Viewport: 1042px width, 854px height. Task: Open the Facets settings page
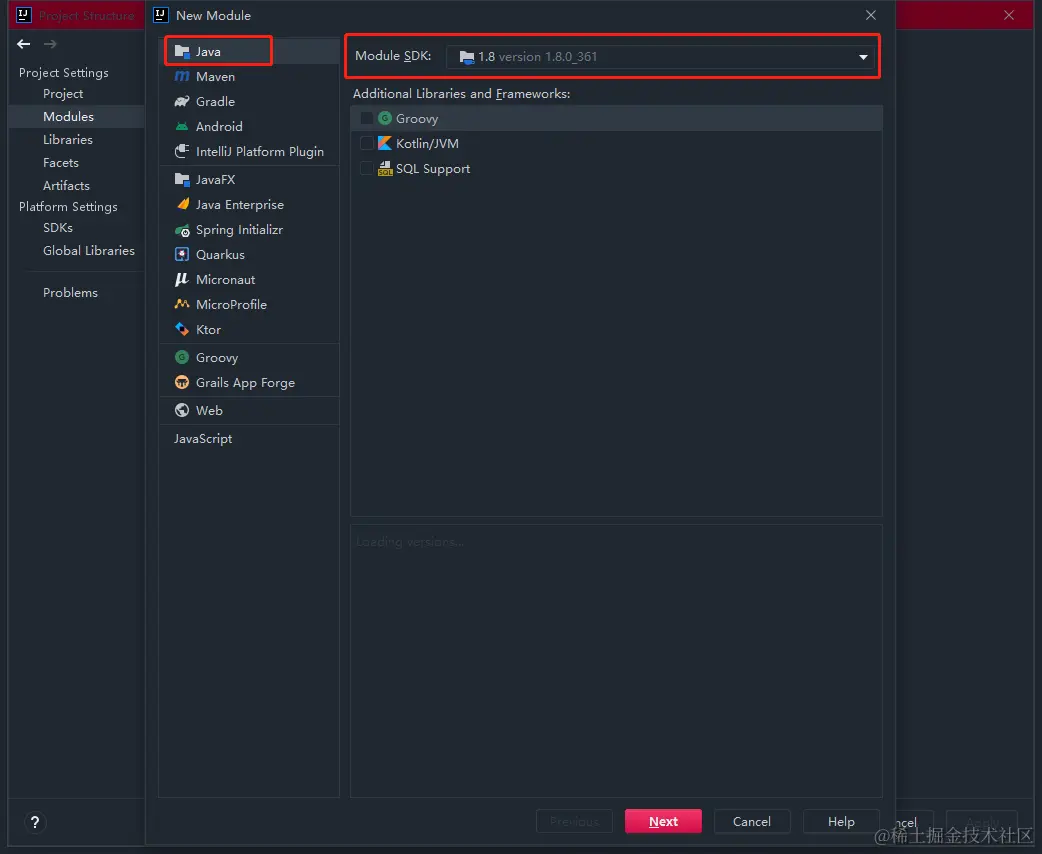[x=60, y=162]
